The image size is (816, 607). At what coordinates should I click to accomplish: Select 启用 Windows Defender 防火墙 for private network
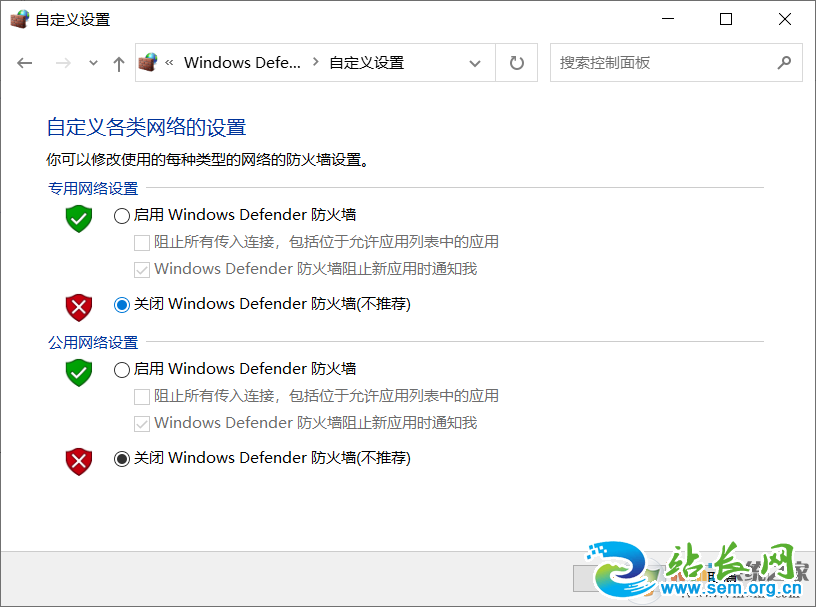click(121, 214)
